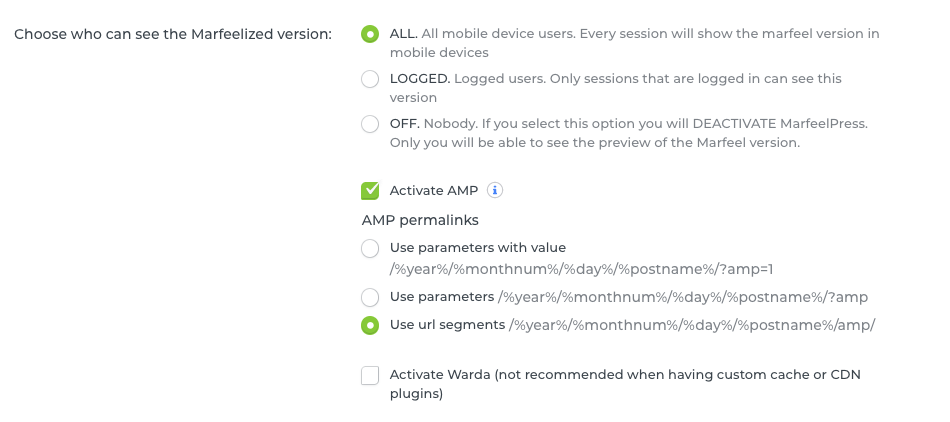Click the /?amp=1 permalink example text
This screenshot has width=950, height=422.
pyautogui.click(x=581, y=269)
